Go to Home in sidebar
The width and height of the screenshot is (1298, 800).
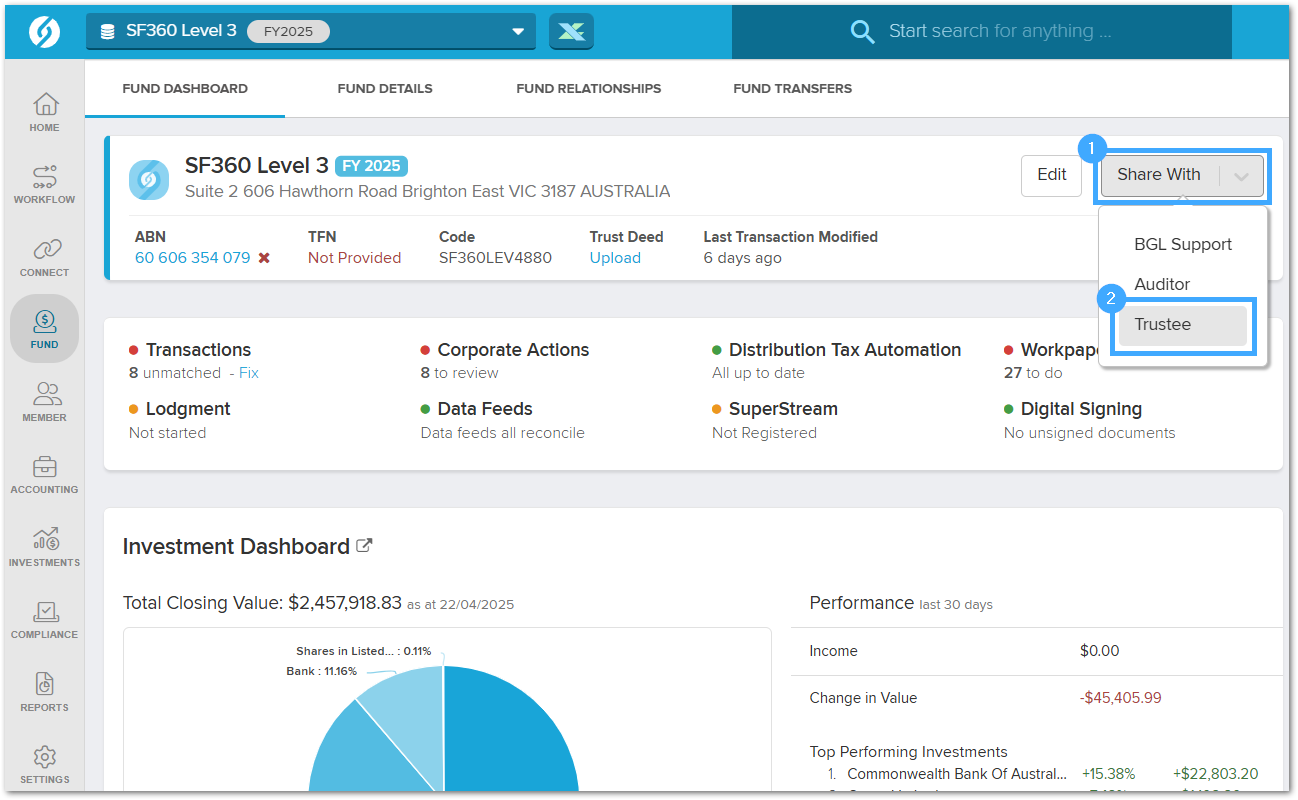click(45, 112)
